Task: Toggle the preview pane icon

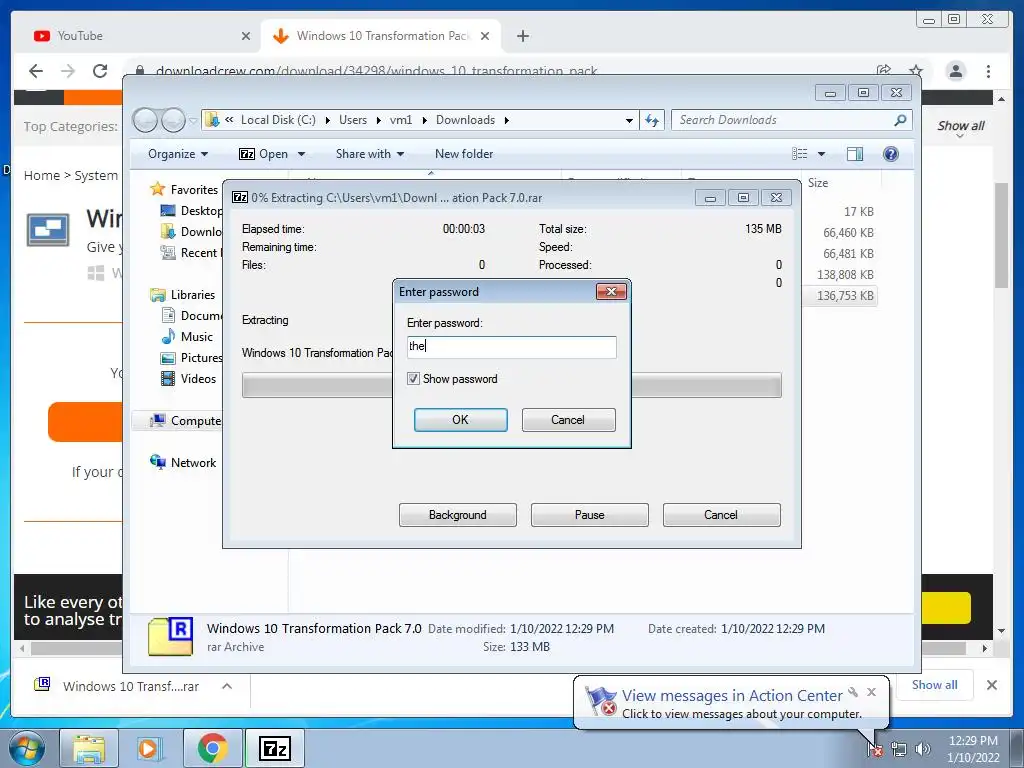Action: point(855,153)
